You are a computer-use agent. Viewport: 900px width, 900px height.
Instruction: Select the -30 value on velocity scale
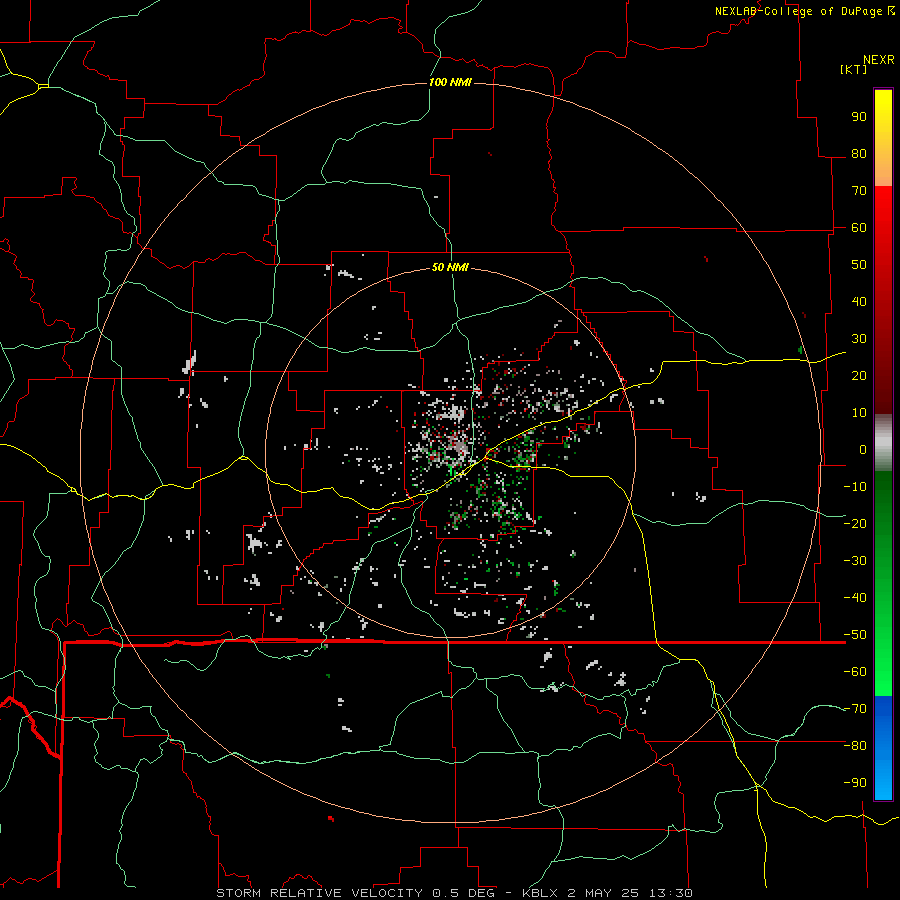(x=855, y=561)
